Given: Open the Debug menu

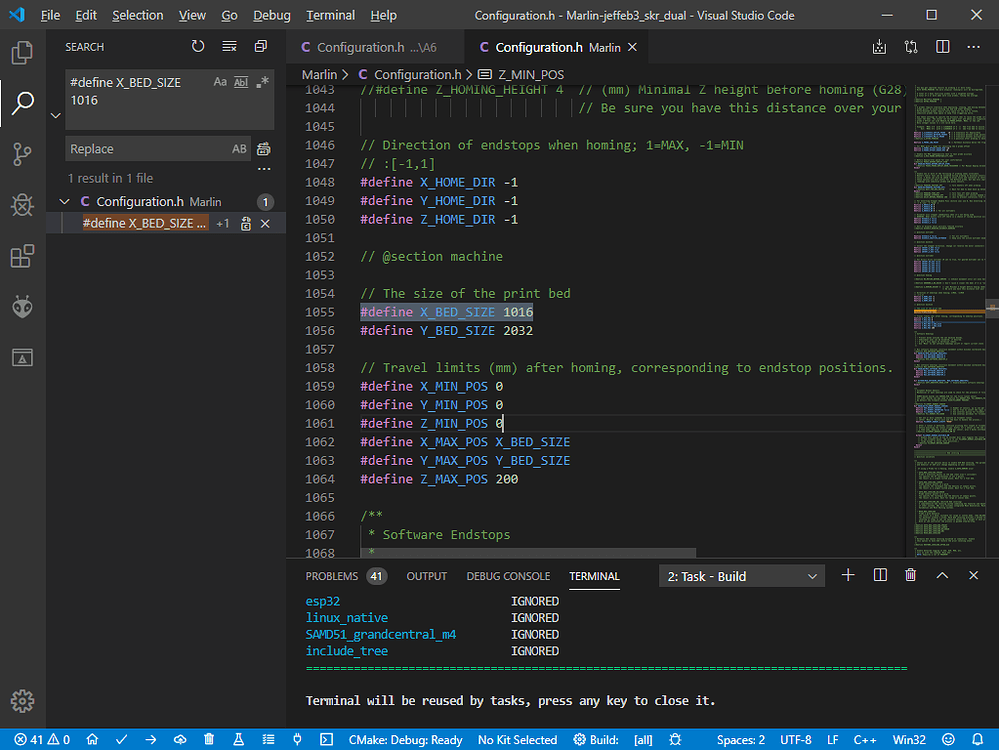Looking at the screenshot, I should pyautogui.click(x=270, y=15).
